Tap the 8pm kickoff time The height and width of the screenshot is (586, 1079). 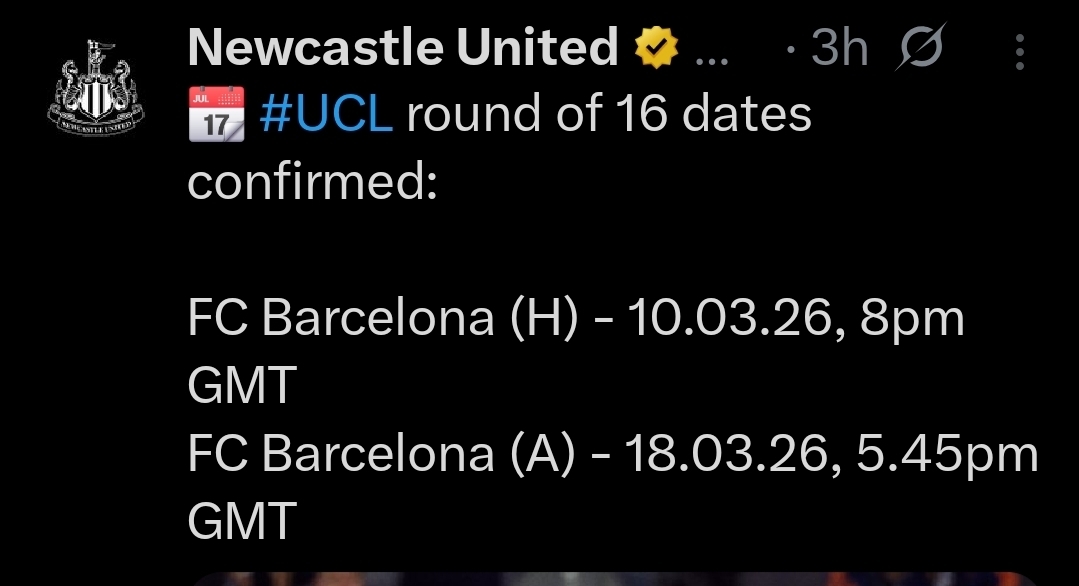tap(912, 321)
